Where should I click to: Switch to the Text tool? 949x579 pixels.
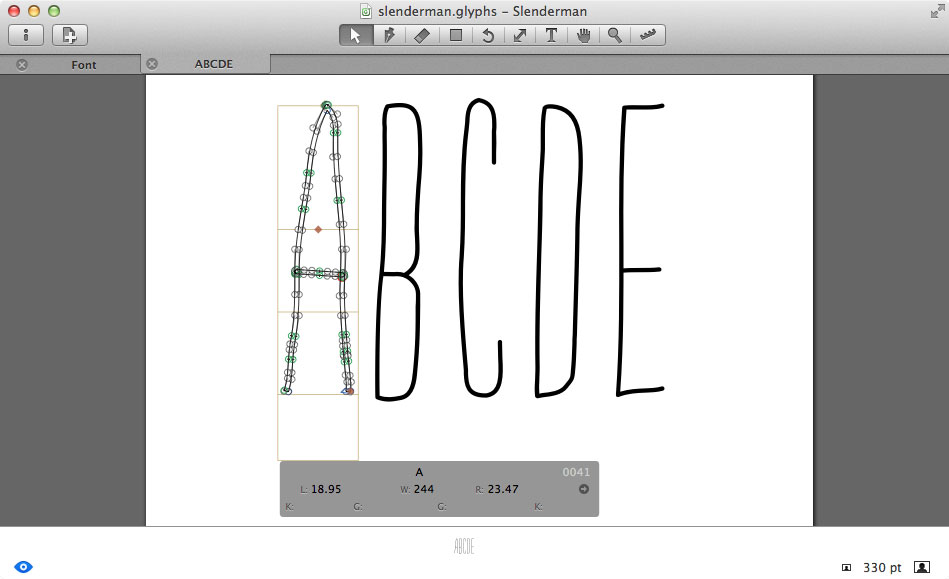(551, 35)
